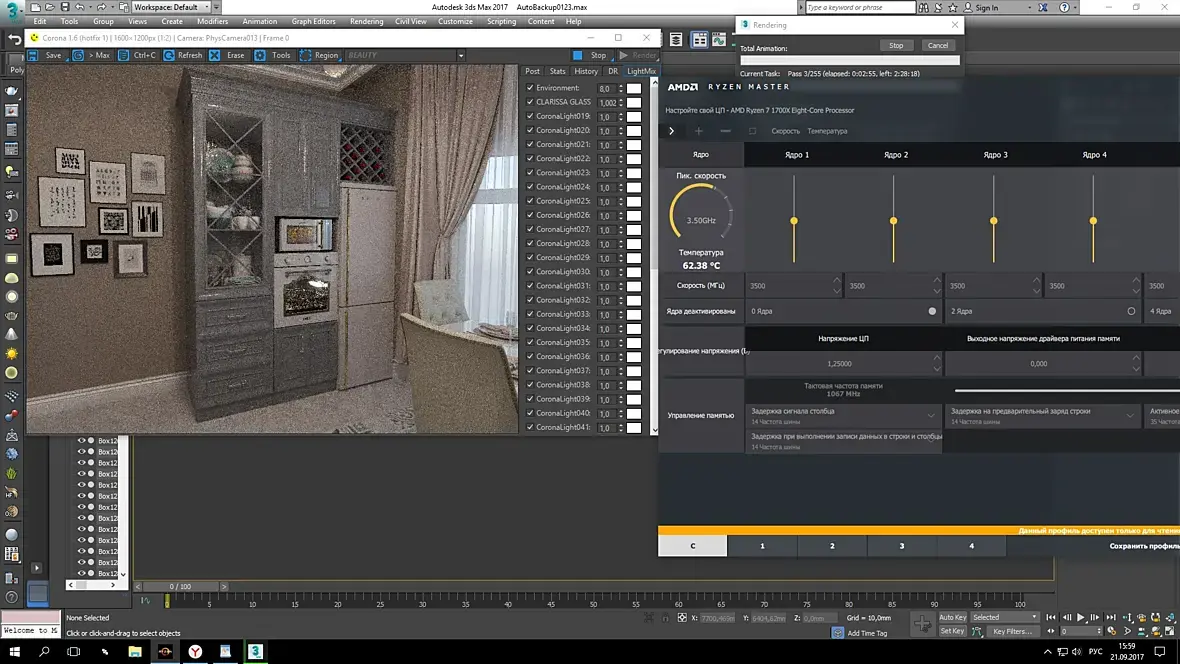Screen dimensions: 1180x664
Task: Open the Modifiers menu
Action: pos(212,22)
